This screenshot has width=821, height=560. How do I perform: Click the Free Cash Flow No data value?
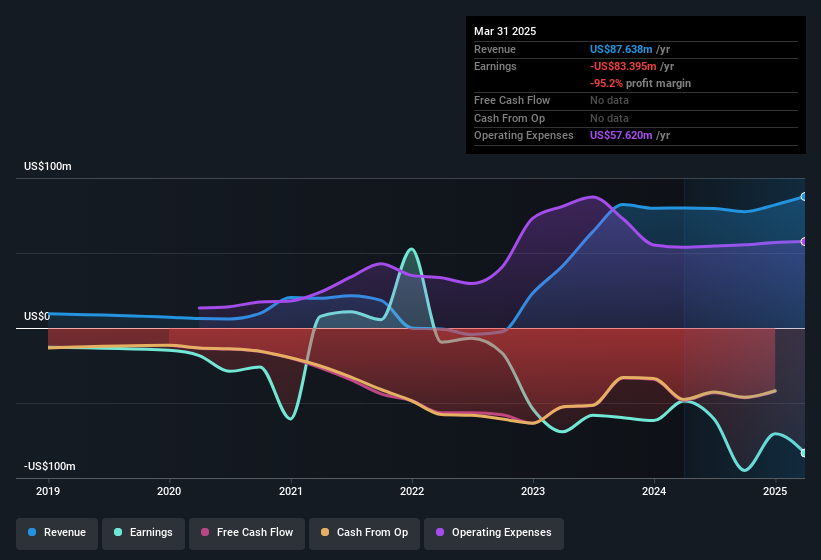point(609,100)
